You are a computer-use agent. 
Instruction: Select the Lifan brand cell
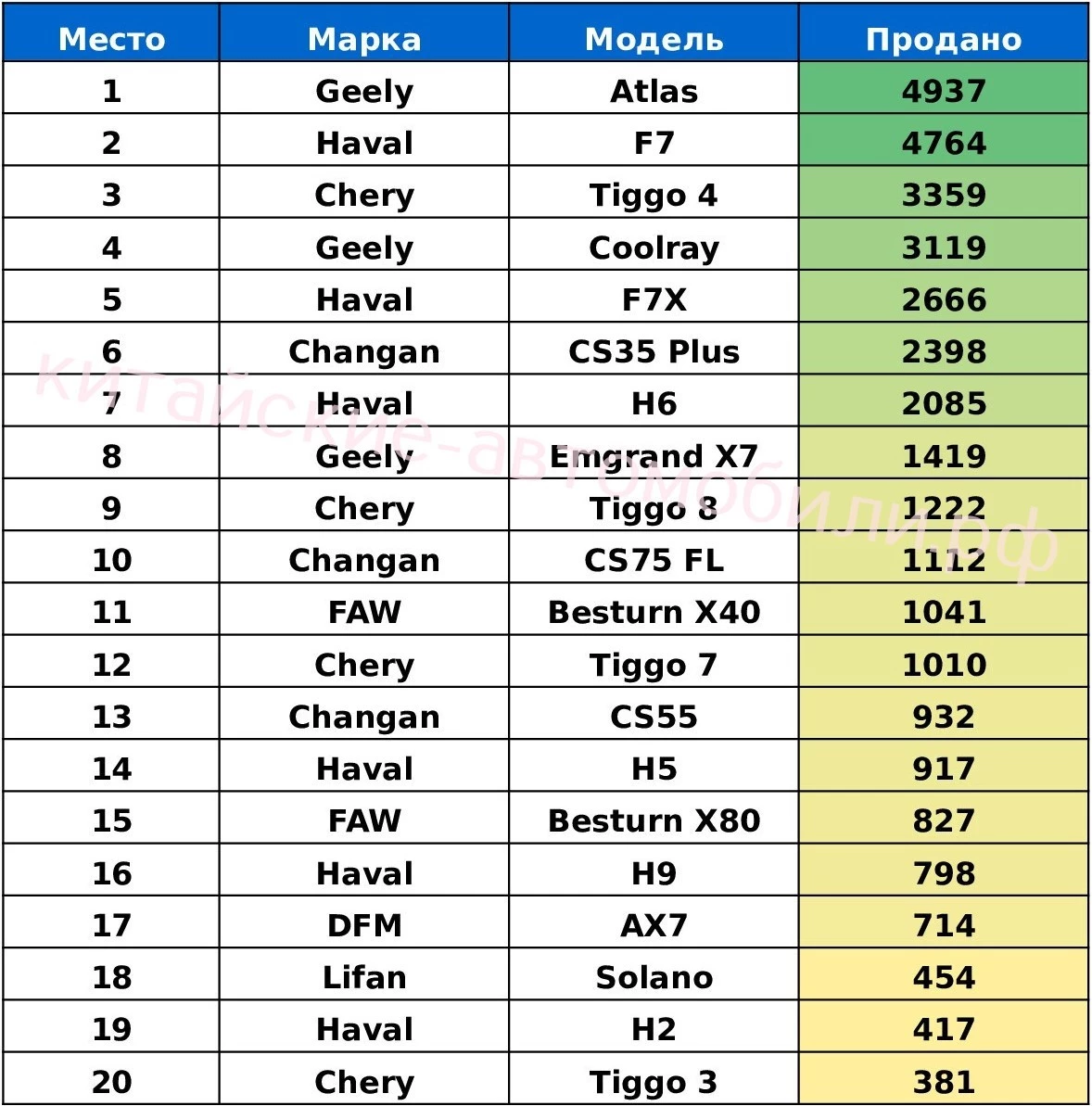364,977
